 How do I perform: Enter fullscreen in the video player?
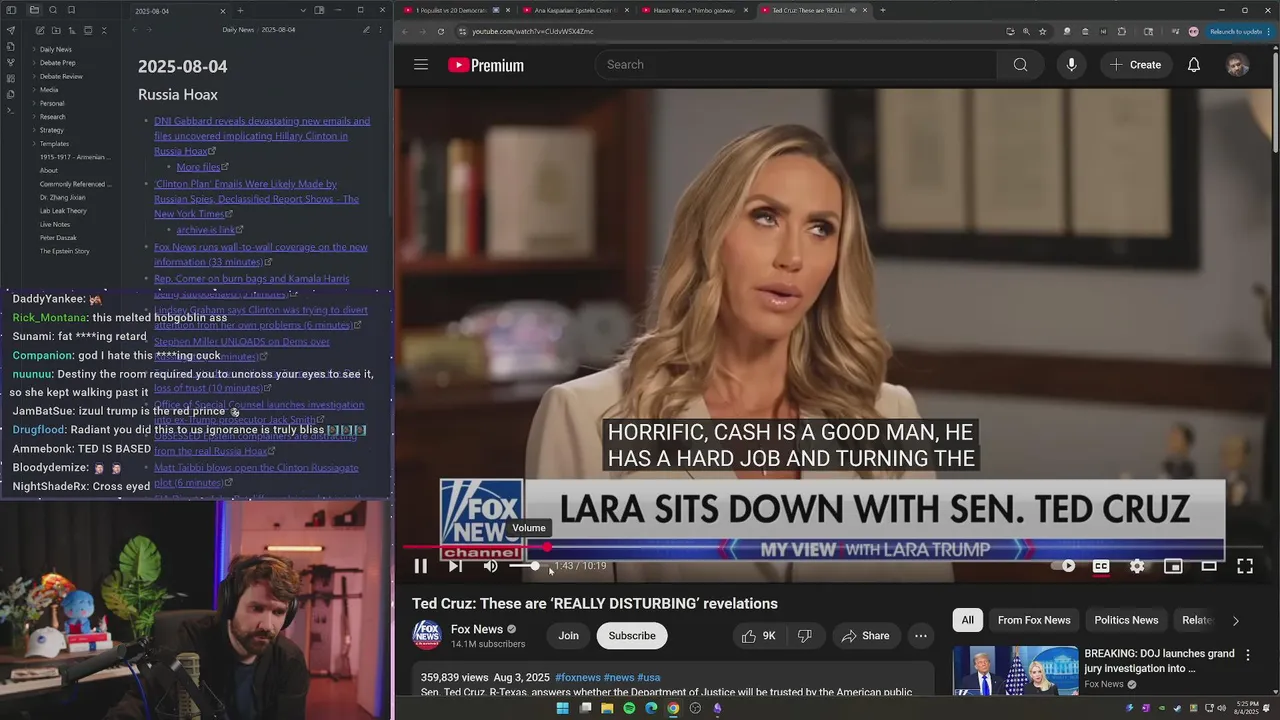coord(1245,566)
